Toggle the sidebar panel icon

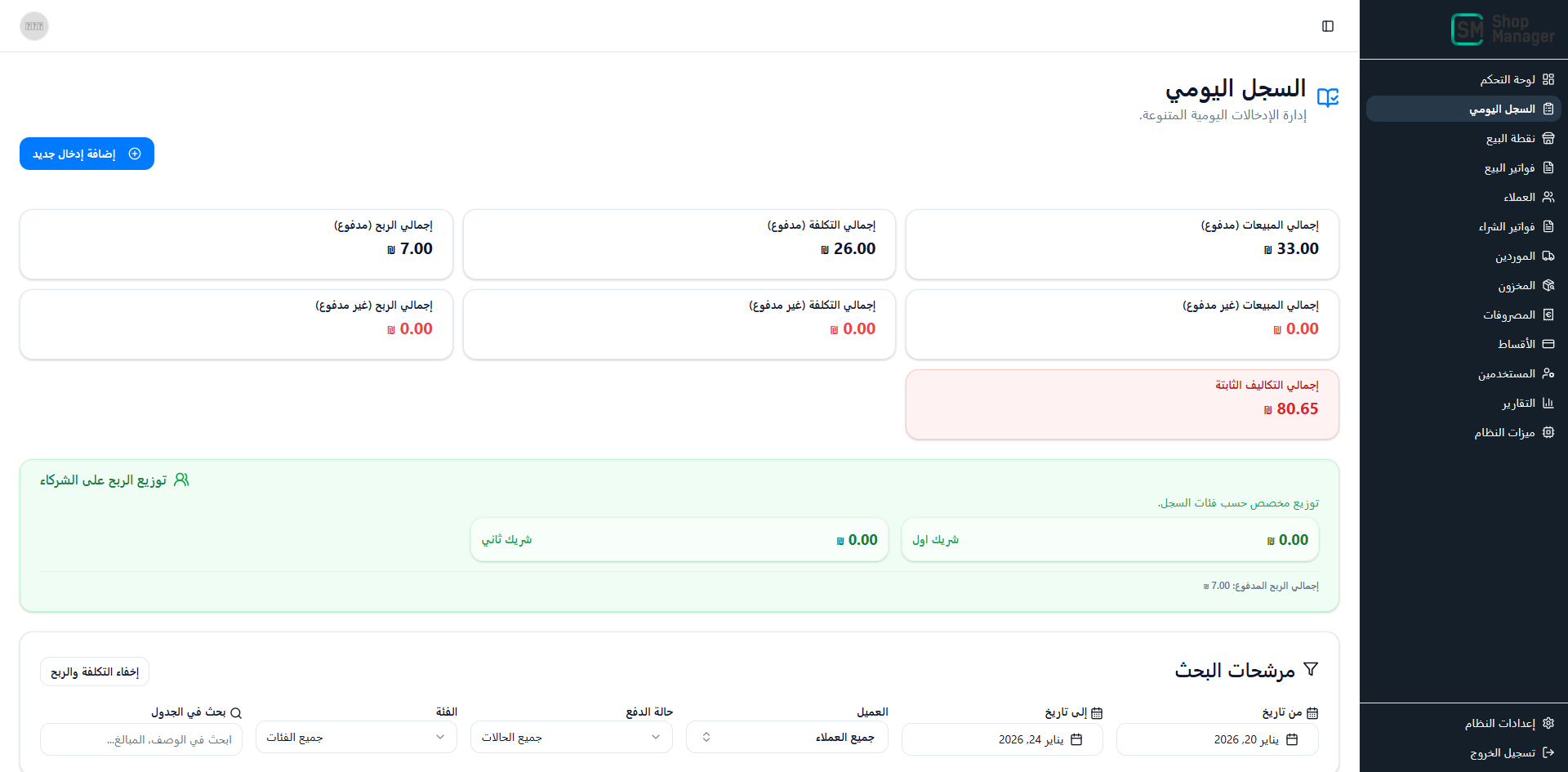(1328, 26)
